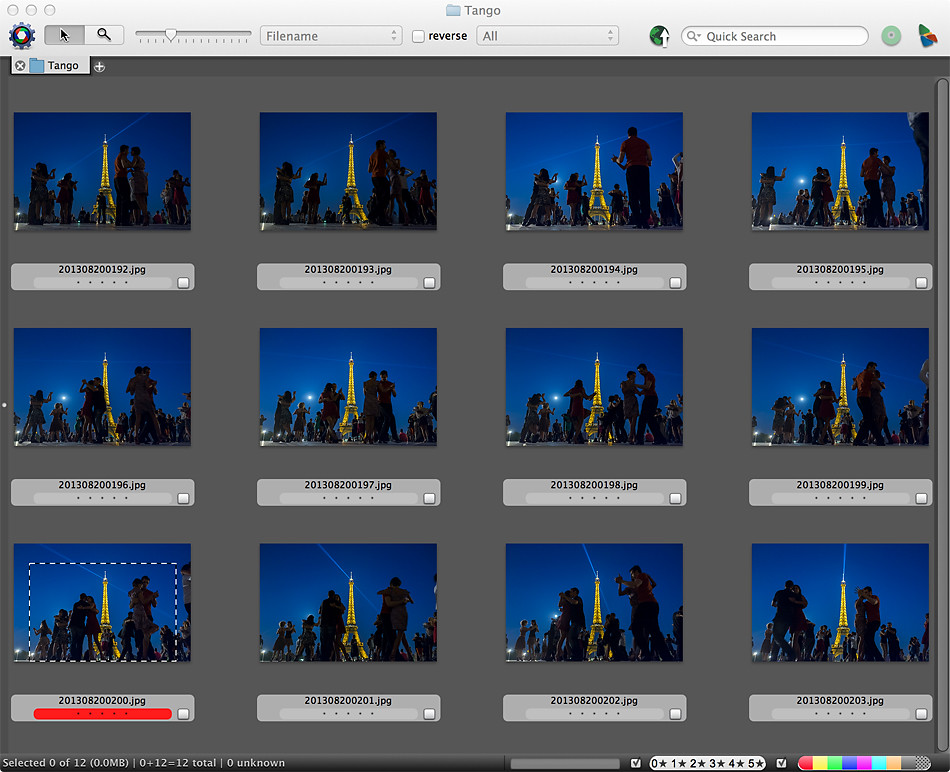Open the Filename sort dropdown
Viewport: 950px width, 772px height.
(331, 36)
